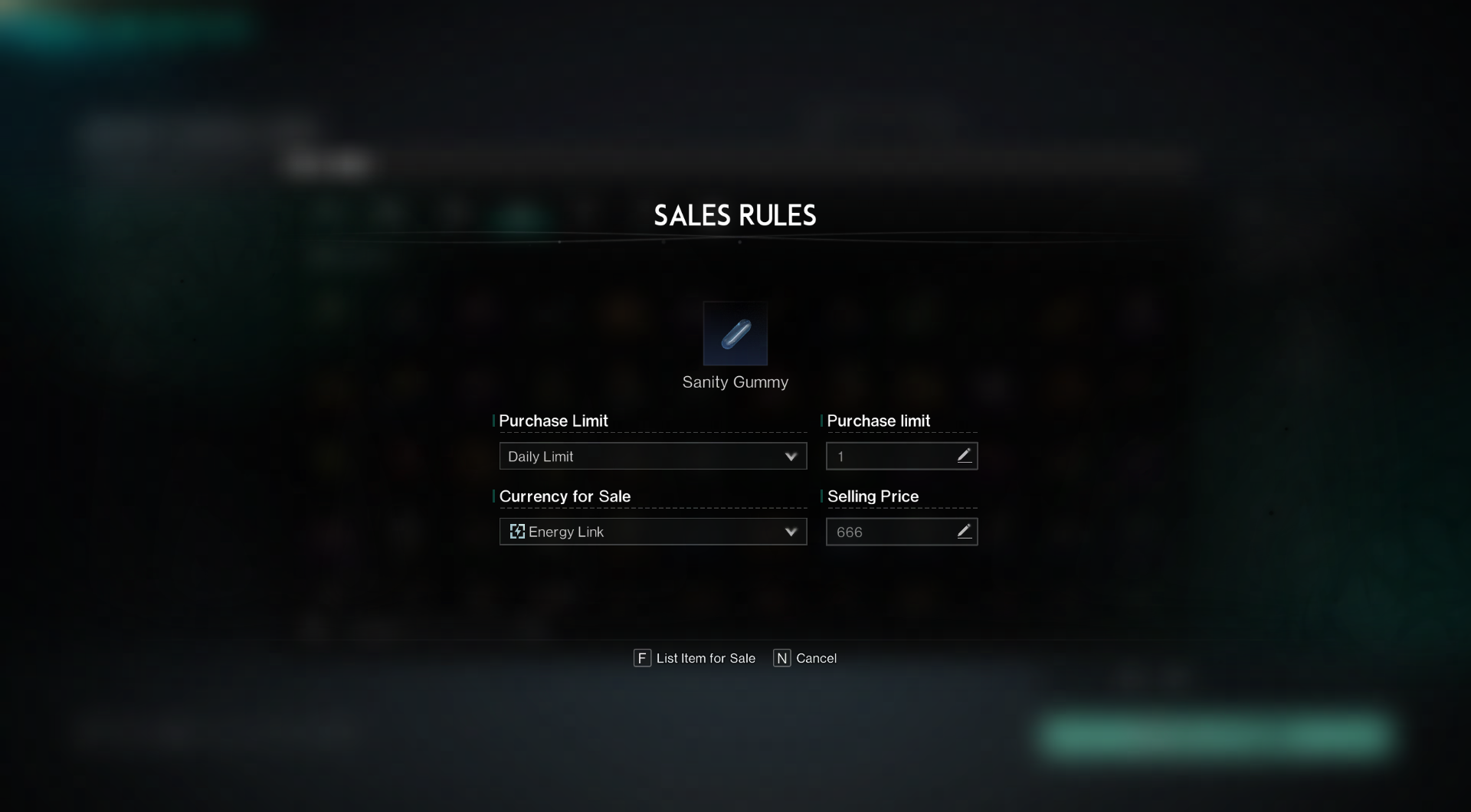Click the blurred teal button at bottom right
Viewport: 1471px width, 812px height.
tap(1215, 735)
